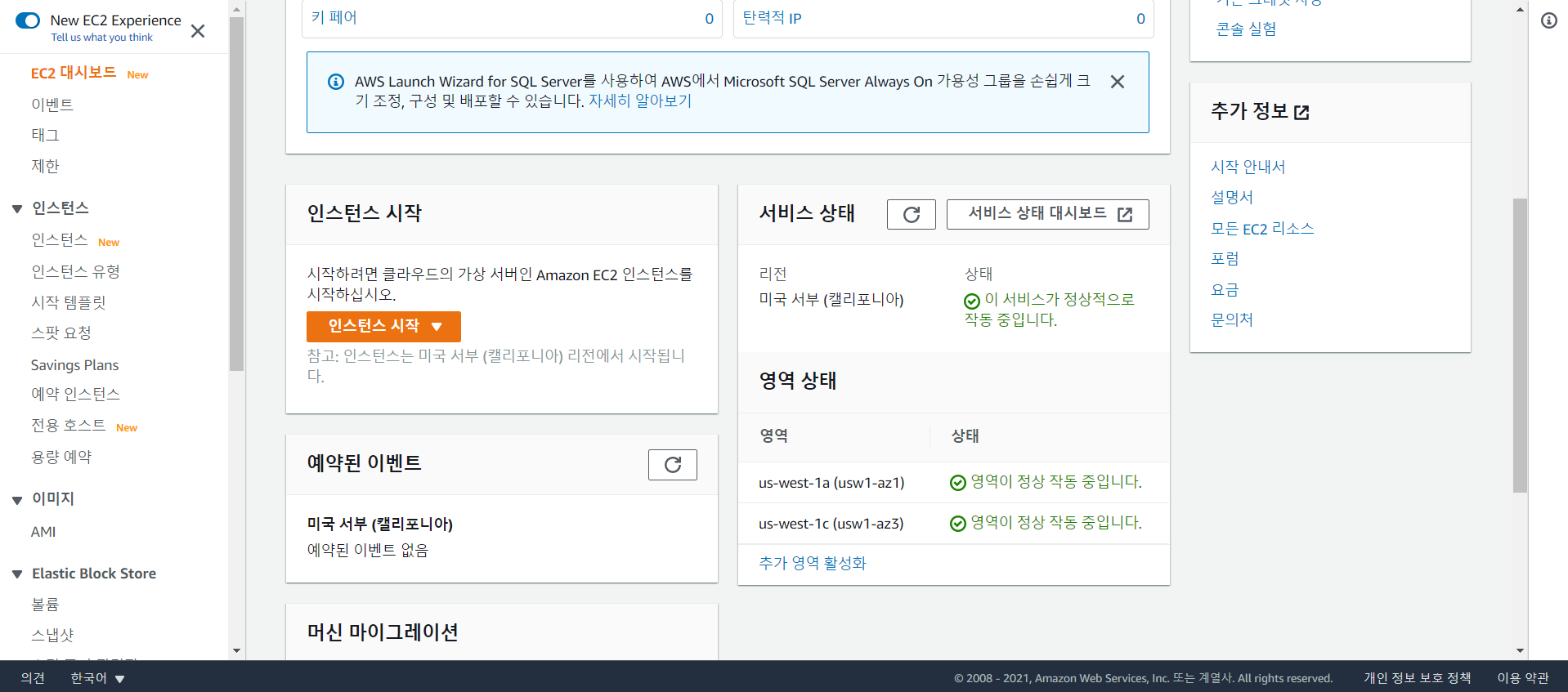Open AMI in sidebar
The width and height of the screenshot is (1568, 692).
(43, 532)
